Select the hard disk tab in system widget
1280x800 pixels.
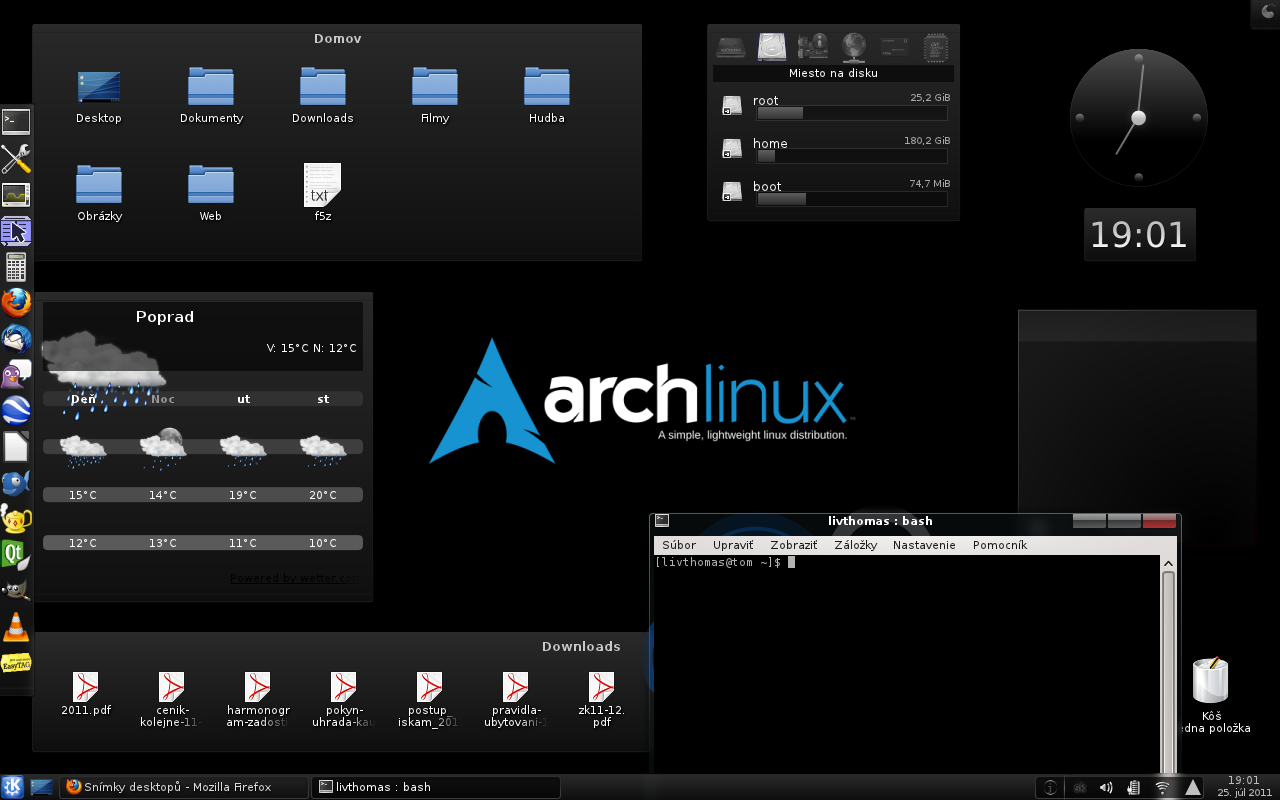[x=772, y=46]
